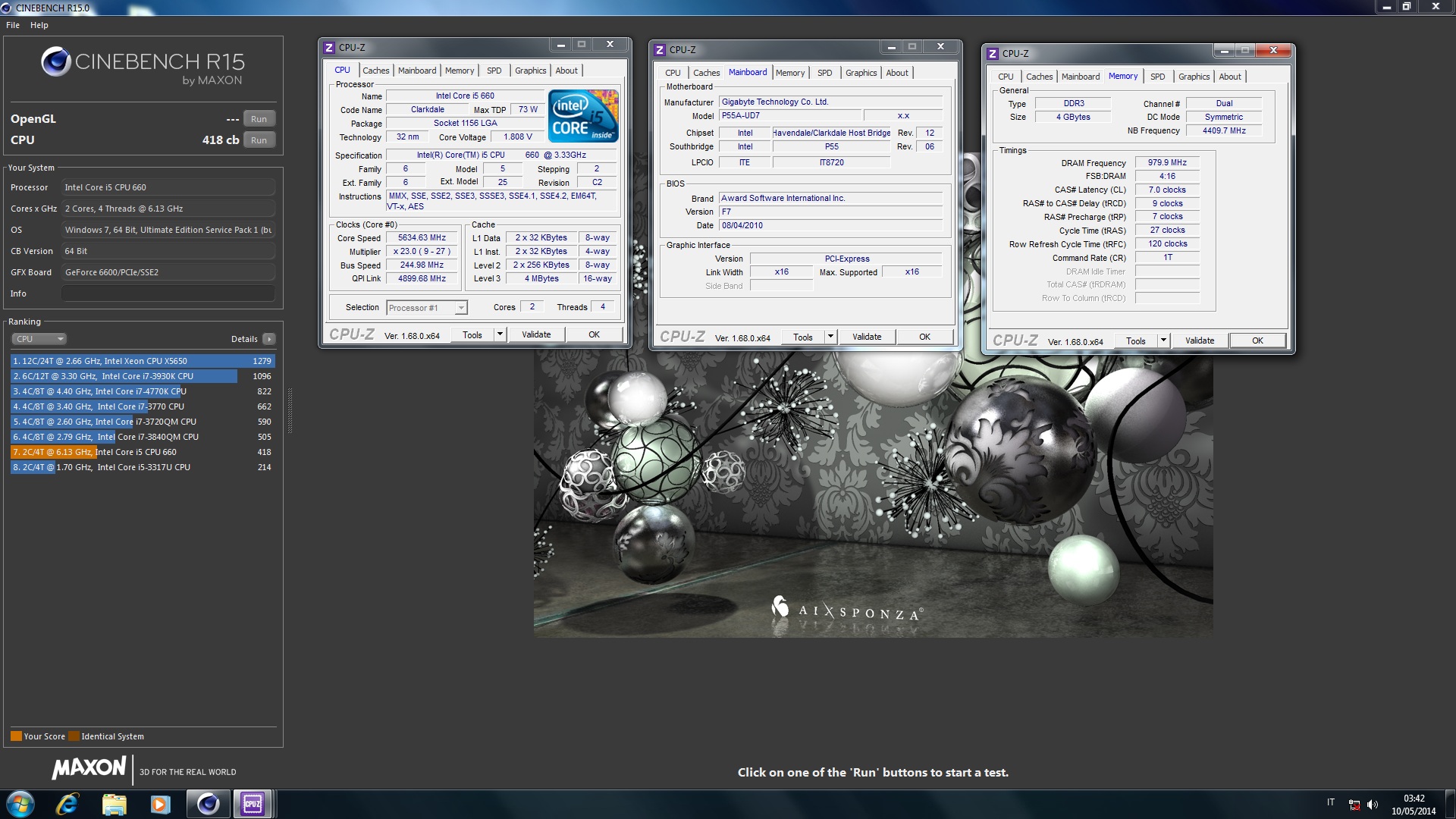Click the network status tray icon
1456x819 pixels.
click(x=1354, y=805)
